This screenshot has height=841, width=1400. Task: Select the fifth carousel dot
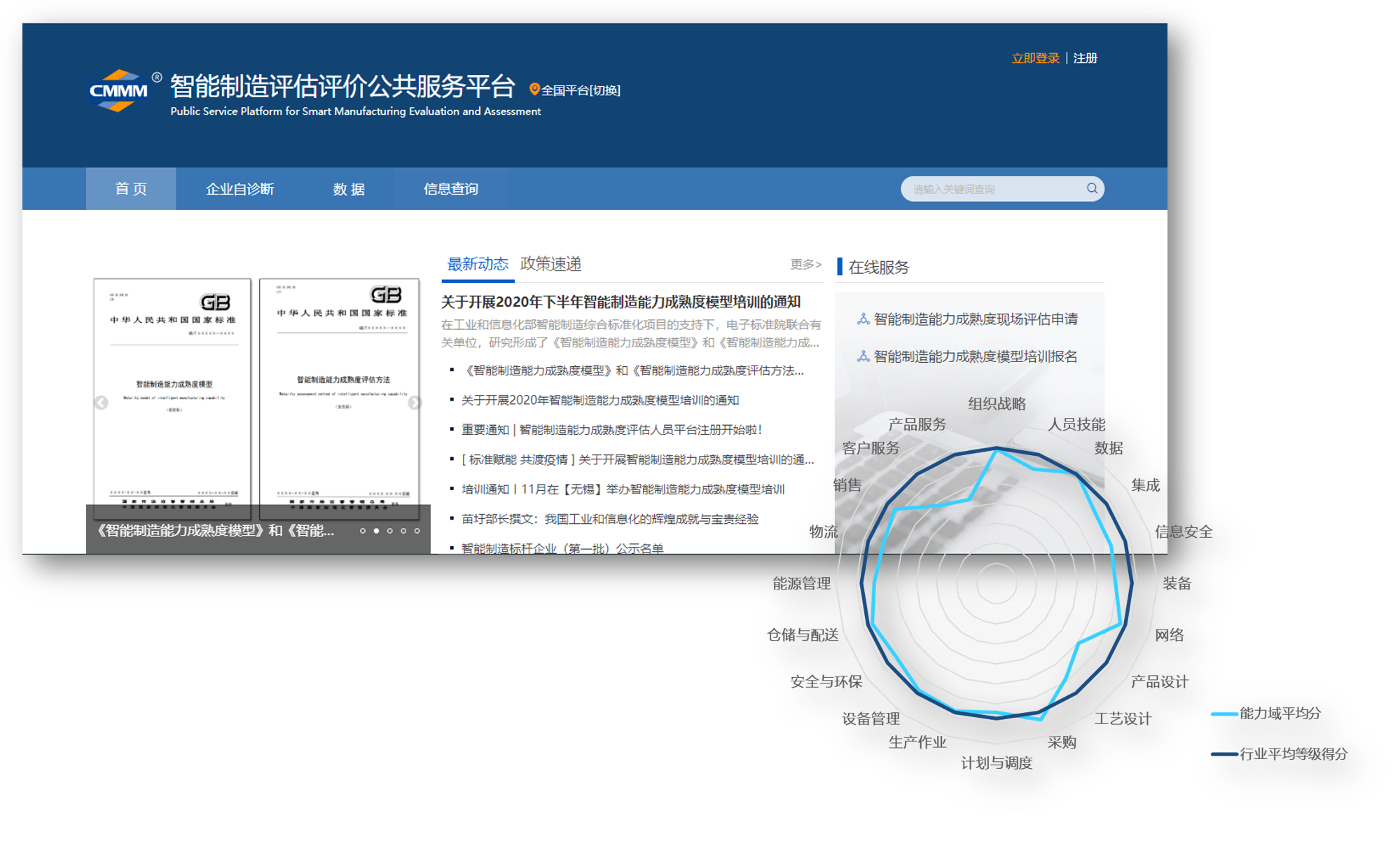pyautogui.click(x=417, y=531)
